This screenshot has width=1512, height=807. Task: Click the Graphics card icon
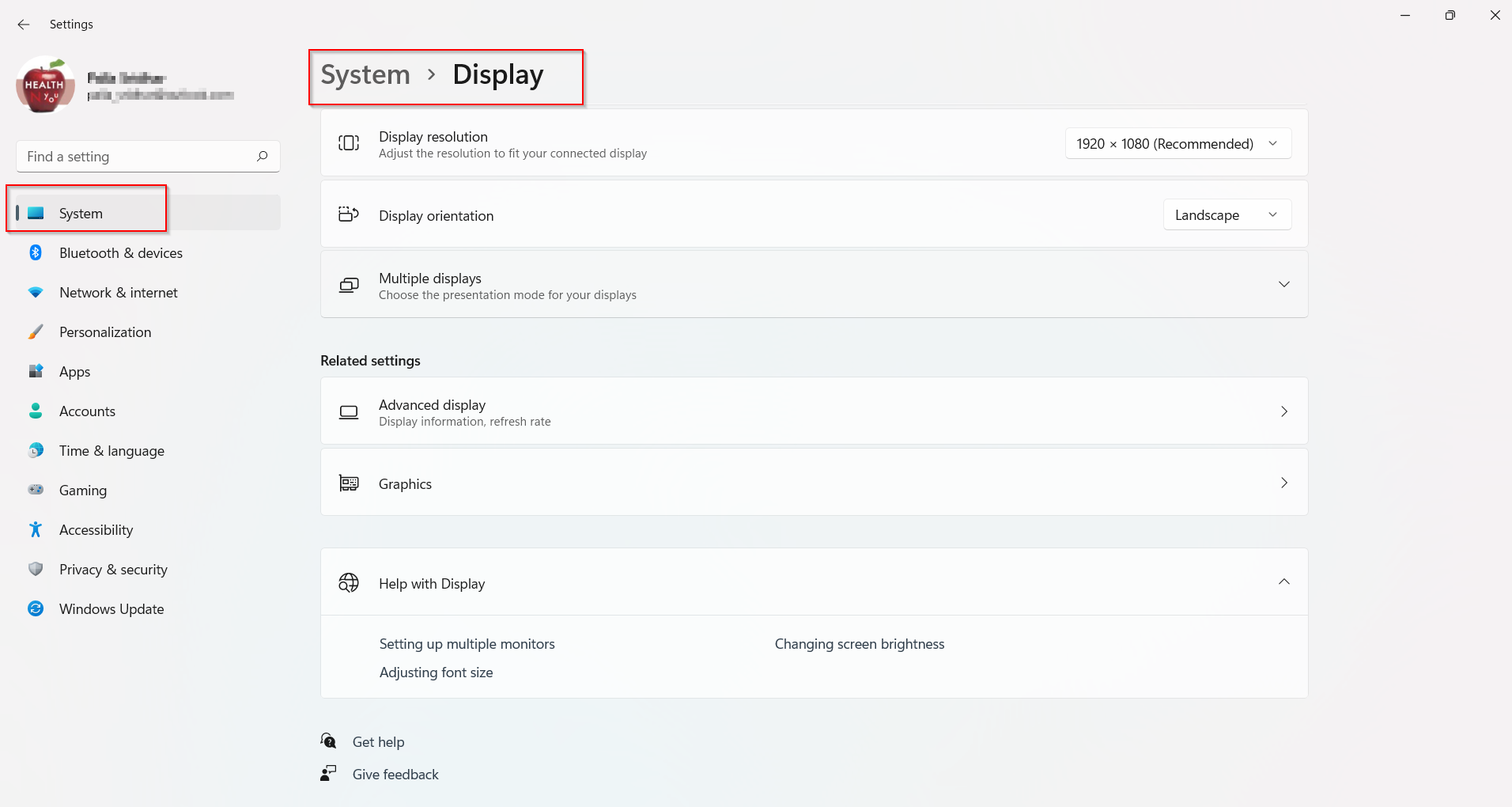click(349, 483)
